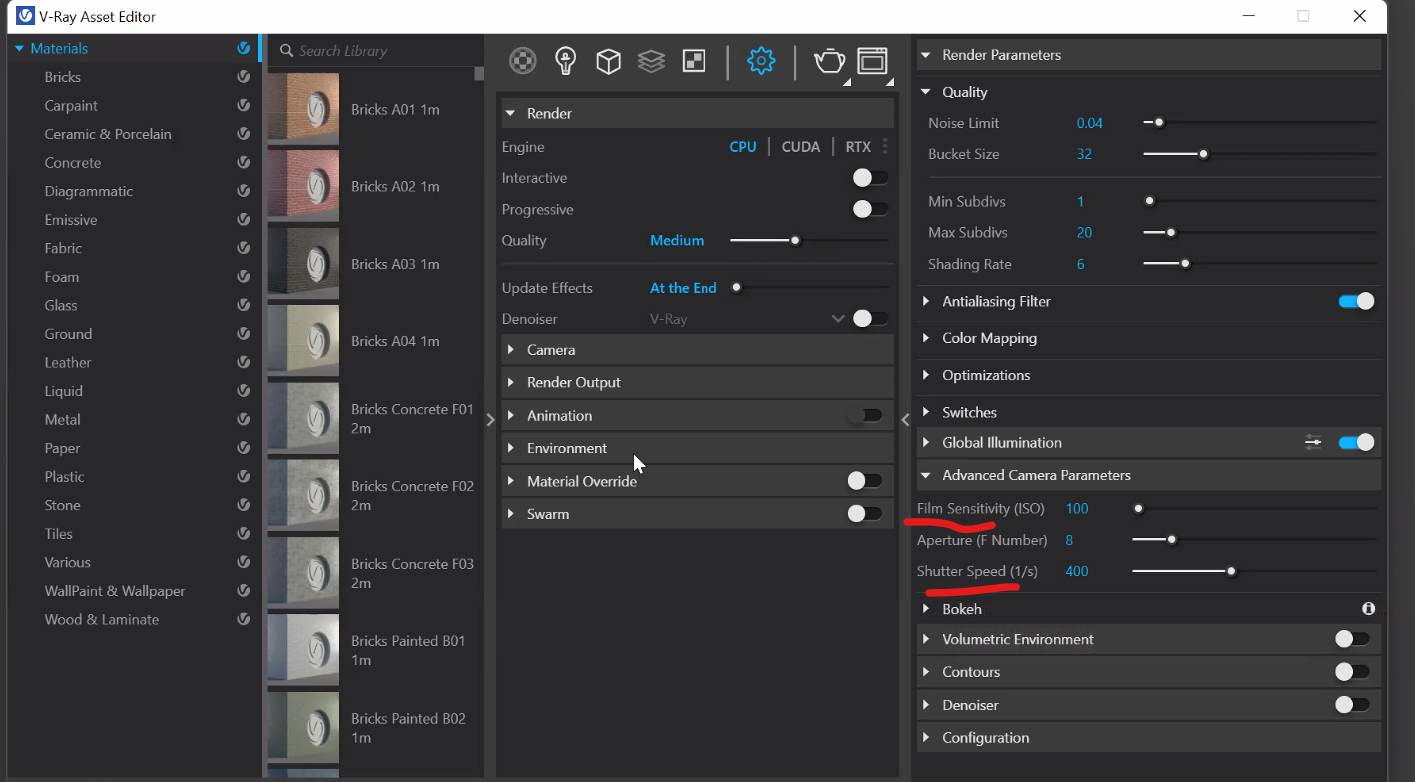The height and width of the screenshot is (782, 1415).
Task: Adjust the render Quality slider
Action: 809,240
